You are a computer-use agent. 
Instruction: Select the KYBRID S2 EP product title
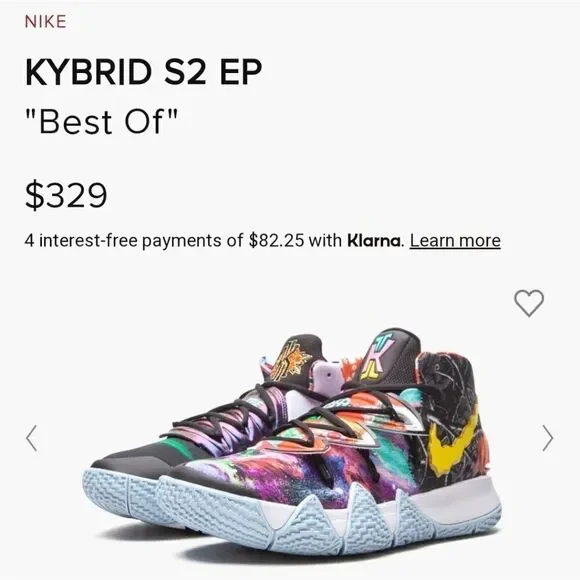point(144,72)
